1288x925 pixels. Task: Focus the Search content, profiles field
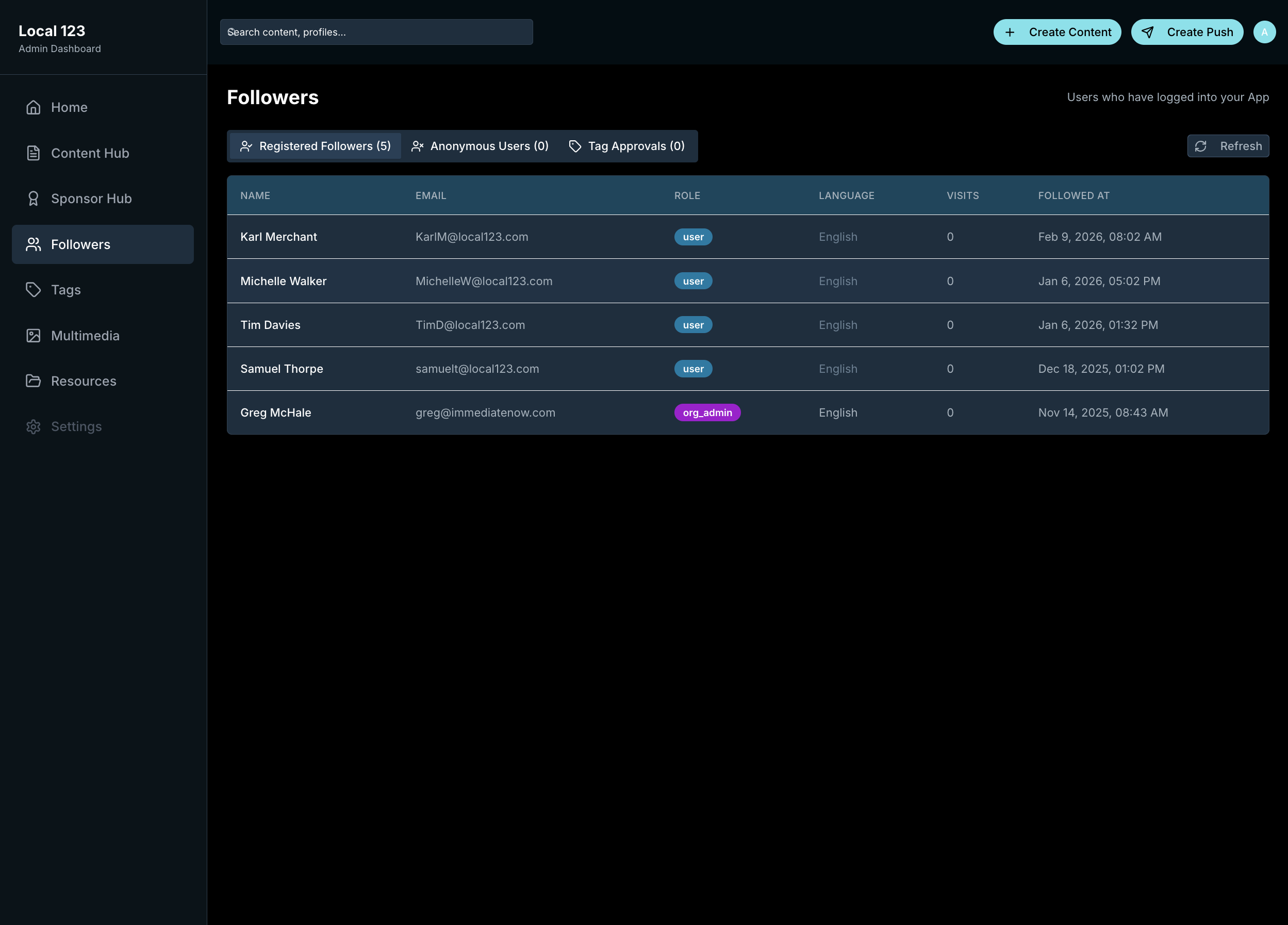tap(376, 32)
